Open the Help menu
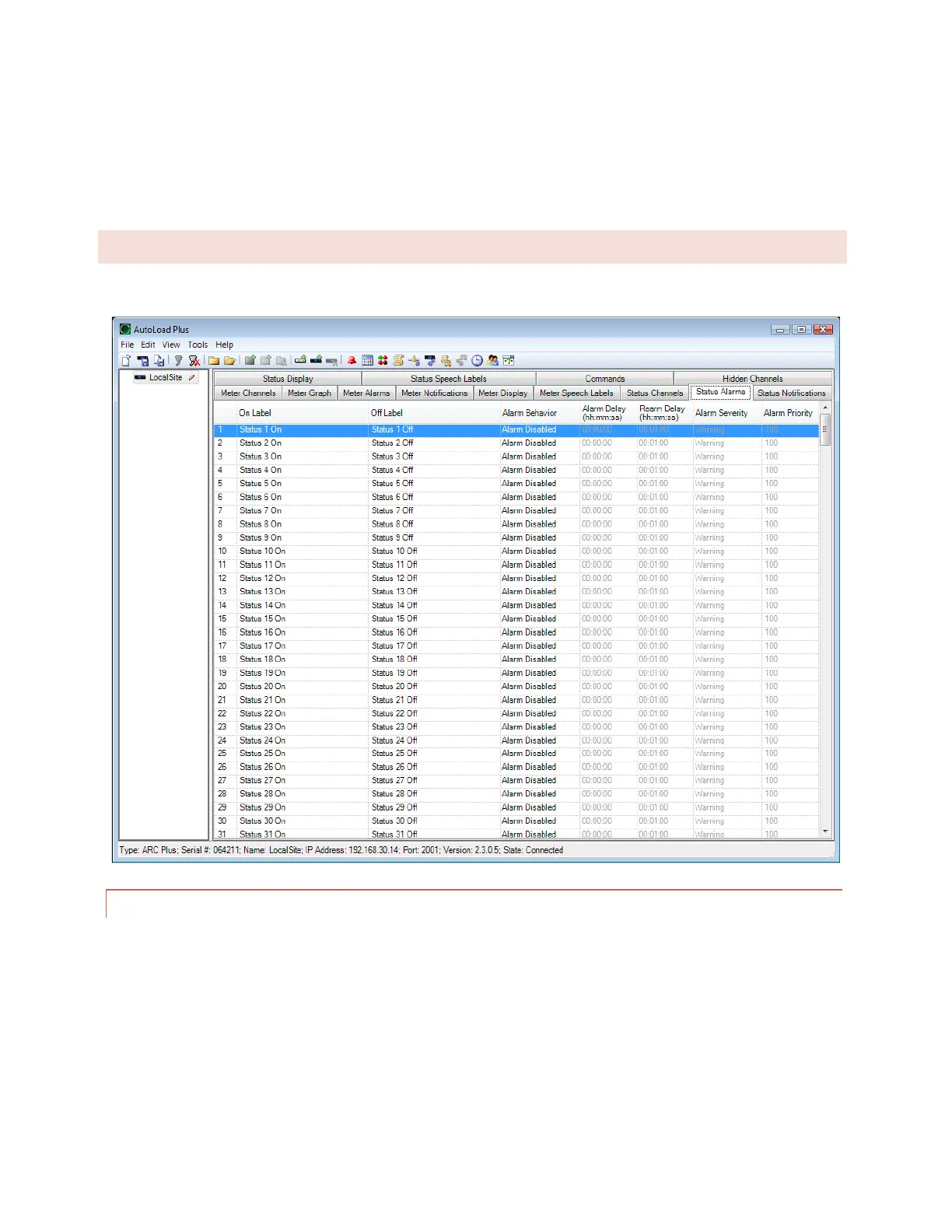 225,345
